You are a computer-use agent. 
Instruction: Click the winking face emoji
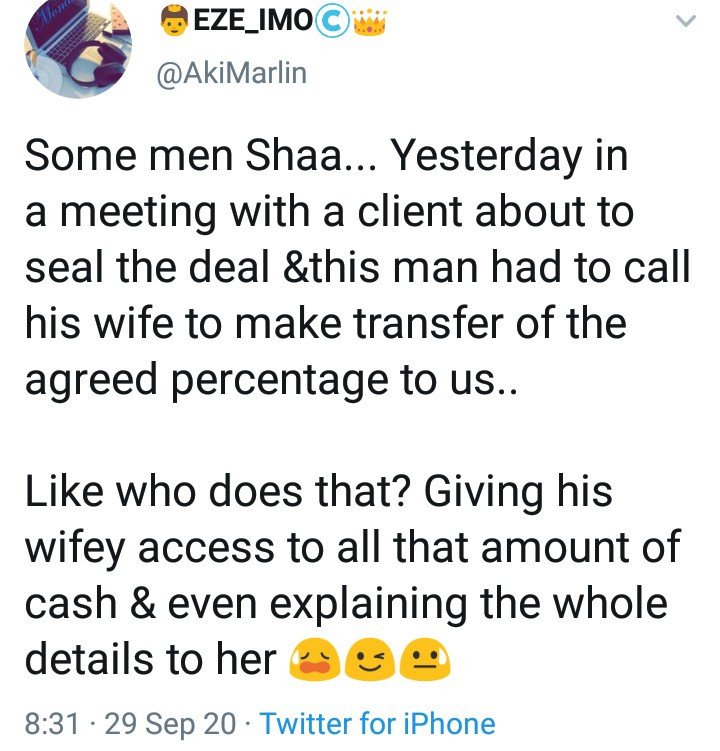pyautogui.click(x=369, y=660)
